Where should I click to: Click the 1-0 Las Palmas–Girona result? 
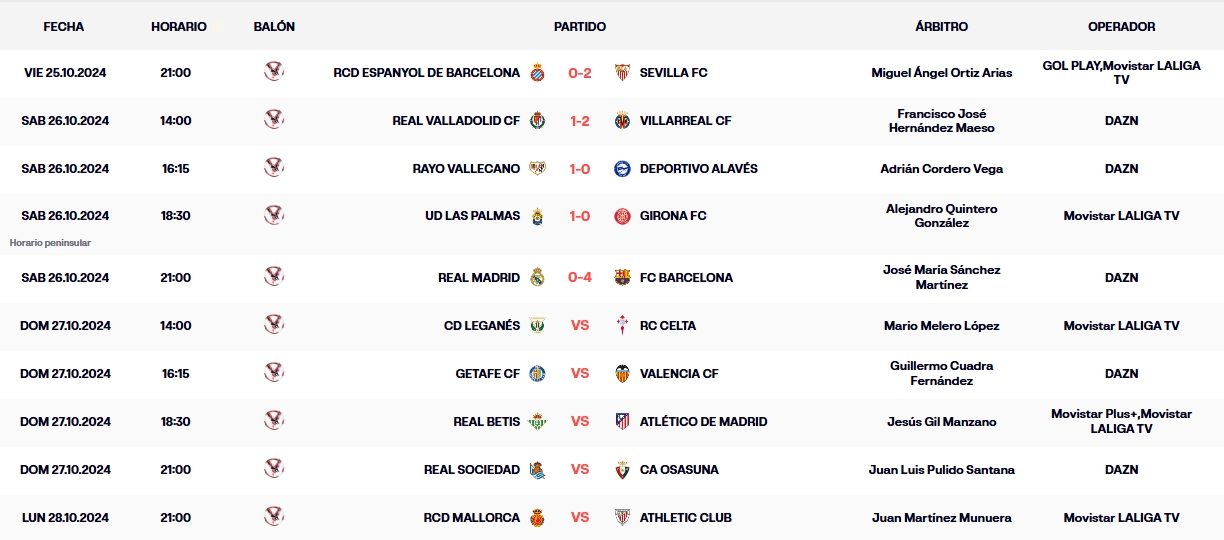click(x=580, y=216)
